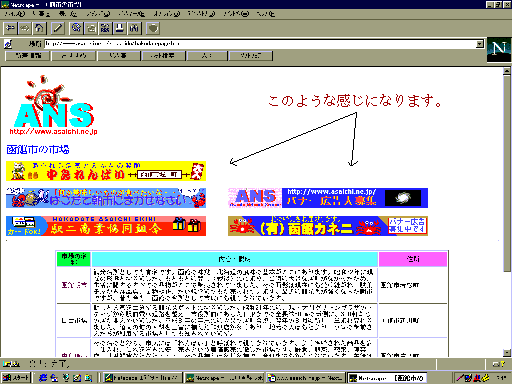This screenshot has width=512, height=384.
Task: Click the Reload page toolbar icon
Action: (76, 28)
